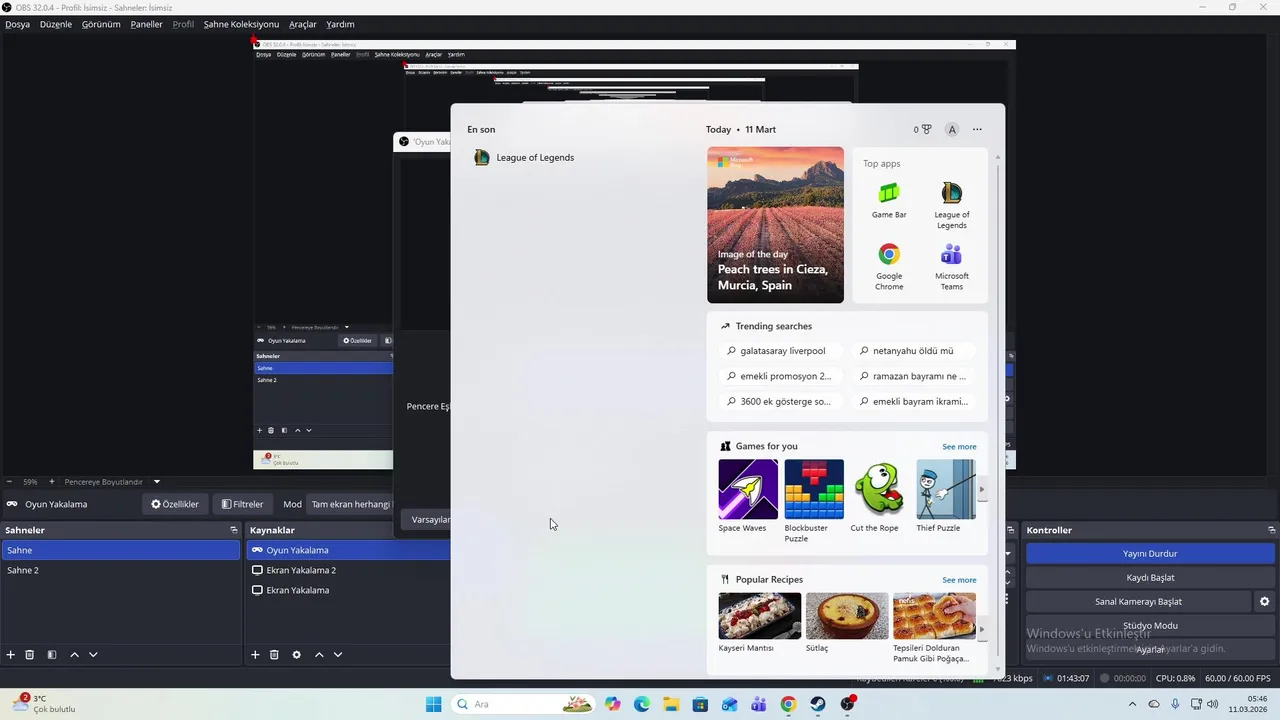Move the source down in the Kaynaklar list
The image size is (1280, 720).
click(338, 655)
